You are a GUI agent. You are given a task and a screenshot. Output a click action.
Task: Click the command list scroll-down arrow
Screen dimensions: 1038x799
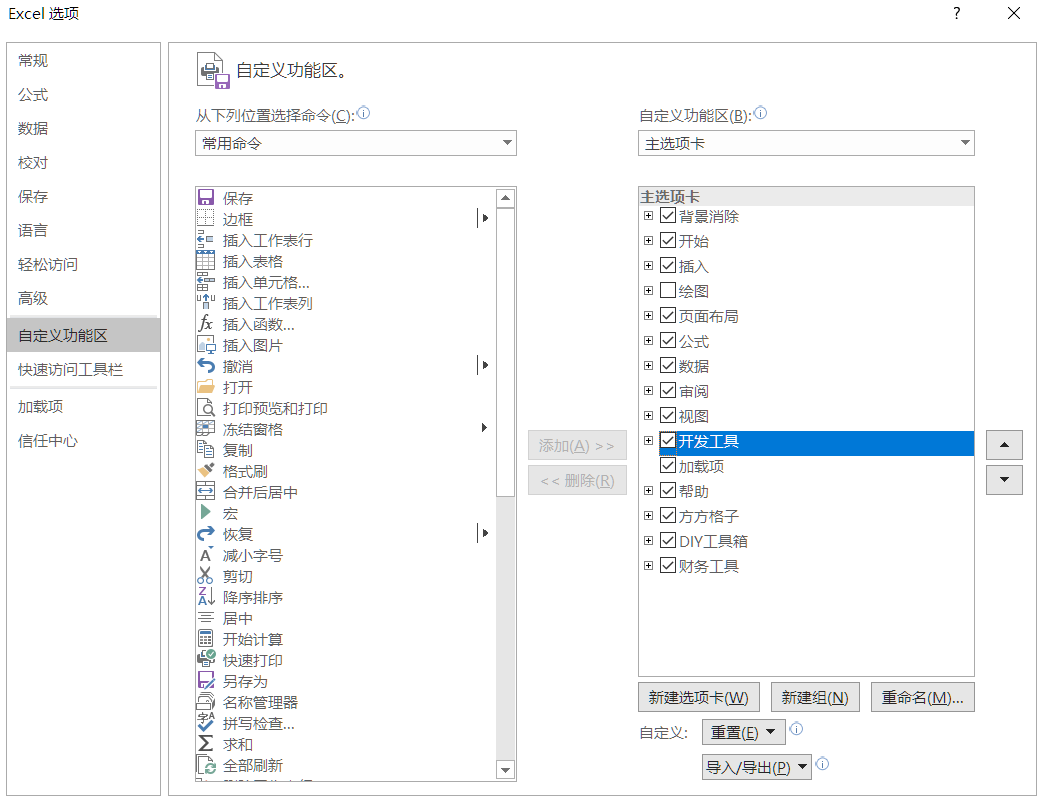click(506, 770)
